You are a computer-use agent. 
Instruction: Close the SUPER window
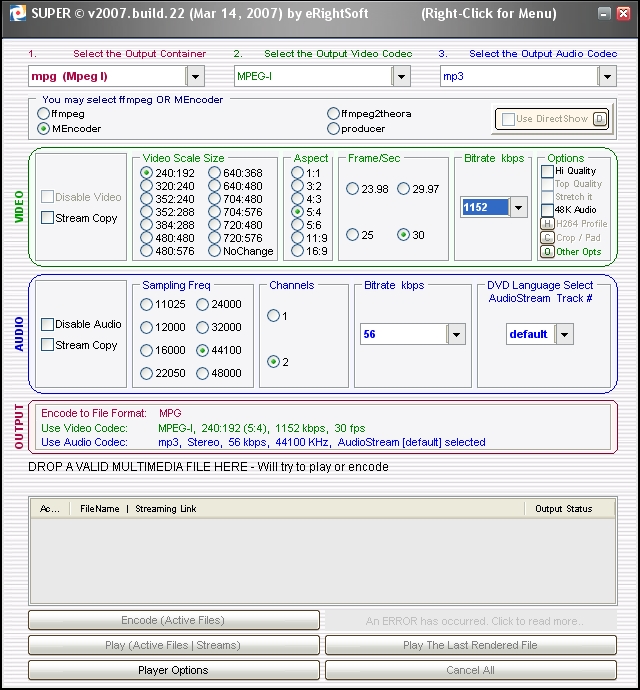623,14
